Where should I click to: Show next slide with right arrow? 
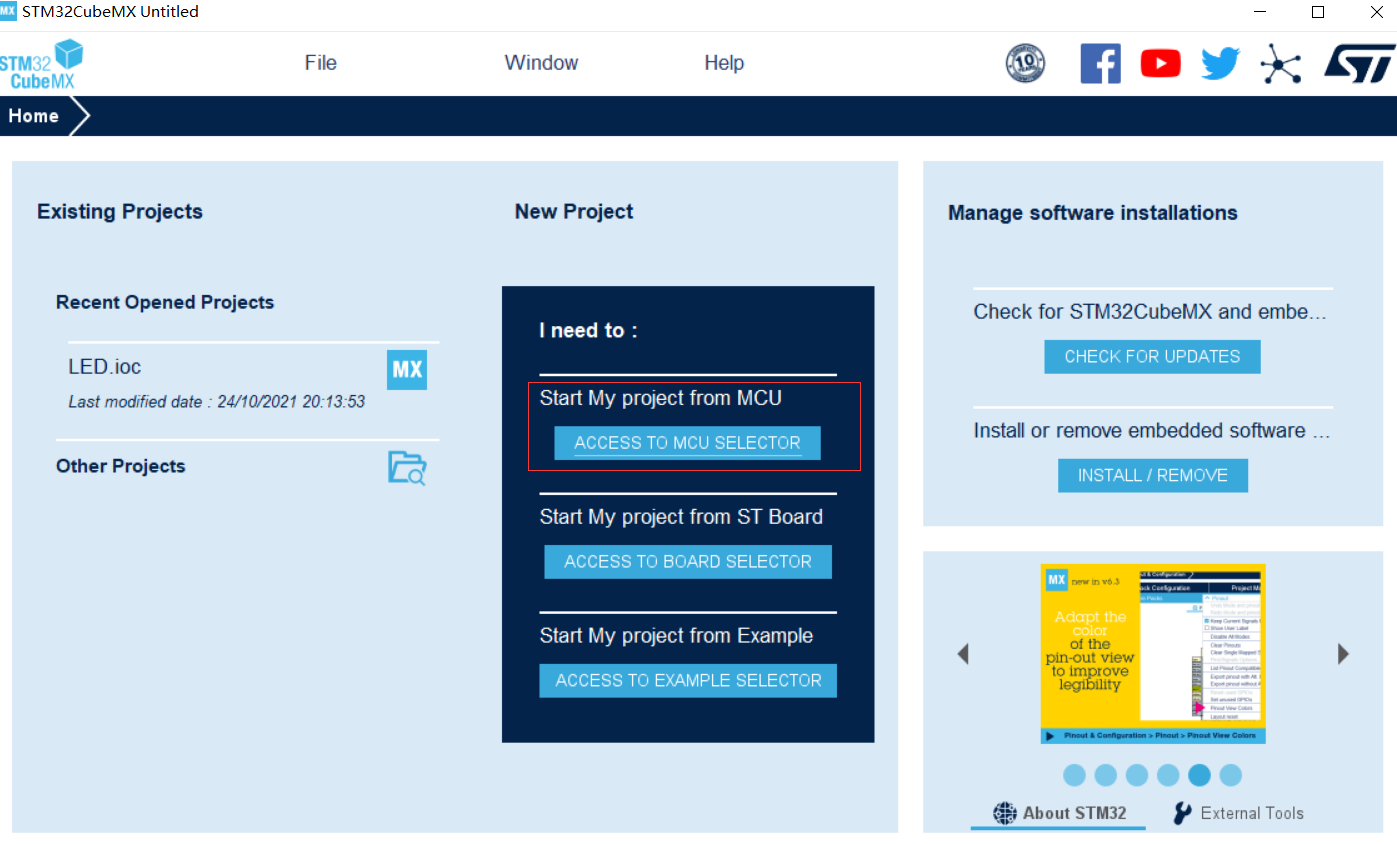point(1343,654)
